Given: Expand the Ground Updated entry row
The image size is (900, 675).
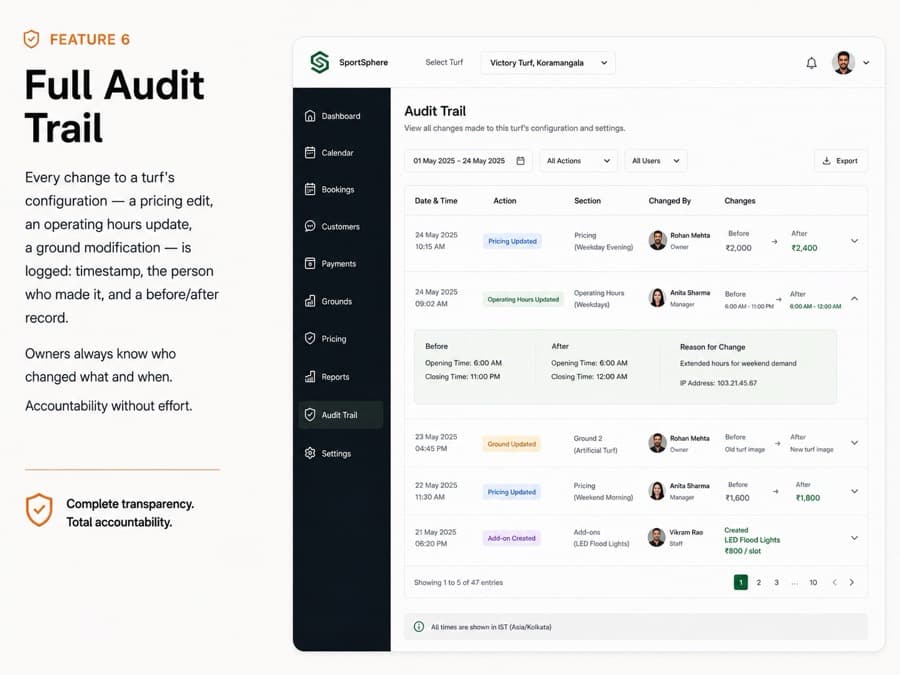Looking at the screenshot, I should click(854, 443).
